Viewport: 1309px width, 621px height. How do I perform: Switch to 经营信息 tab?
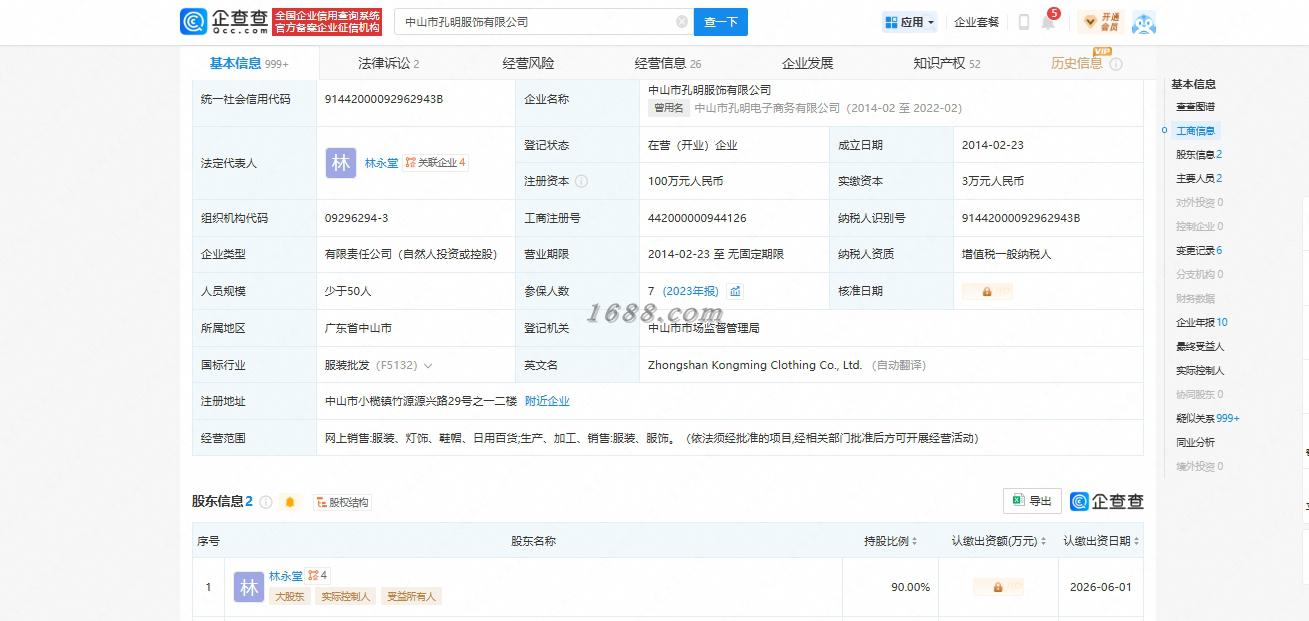tap(668, 63)
